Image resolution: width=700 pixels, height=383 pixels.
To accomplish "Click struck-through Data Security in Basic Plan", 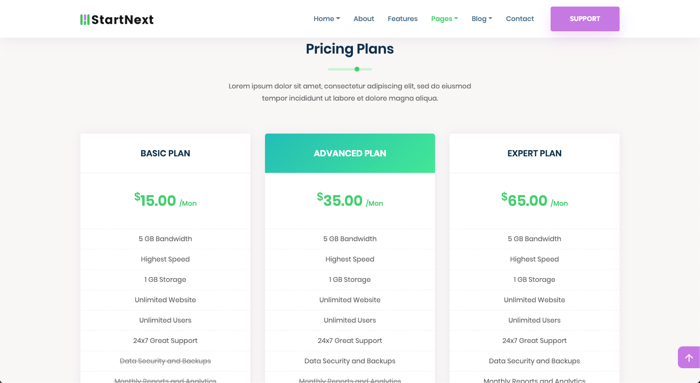I will (165, 361).
